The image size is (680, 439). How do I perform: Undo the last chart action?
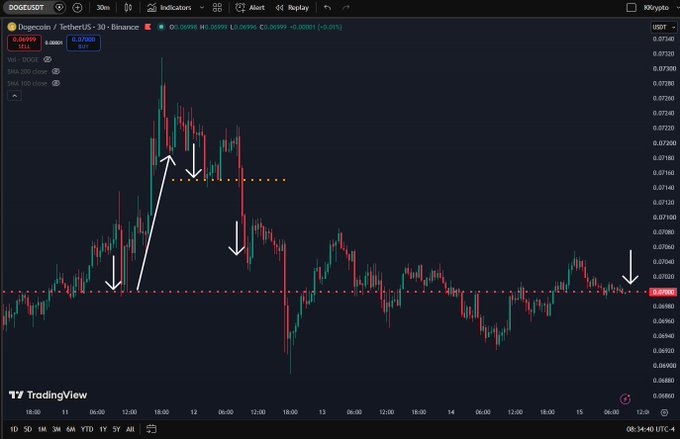(327, 7)
